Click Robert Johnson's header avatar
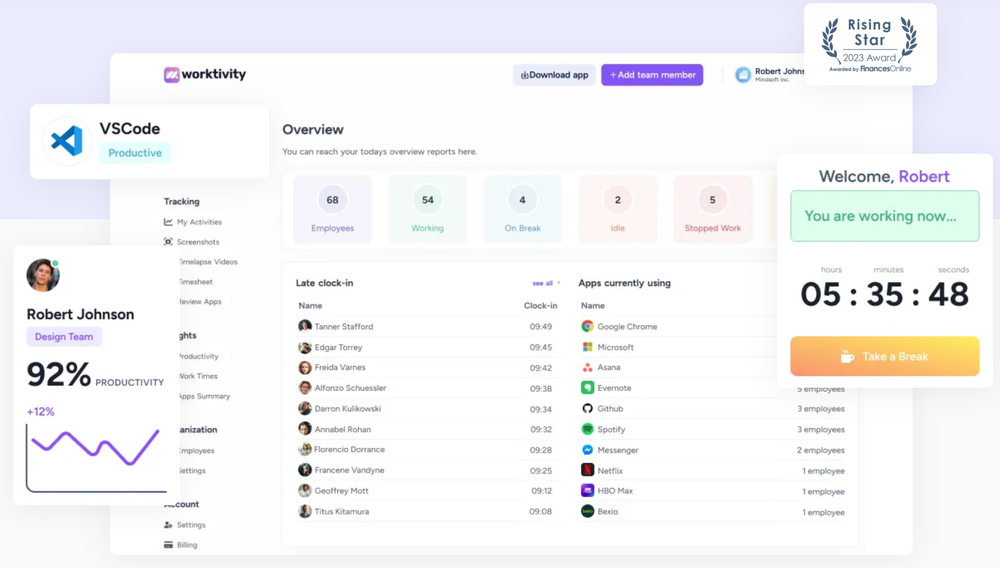 pos(743,75)
